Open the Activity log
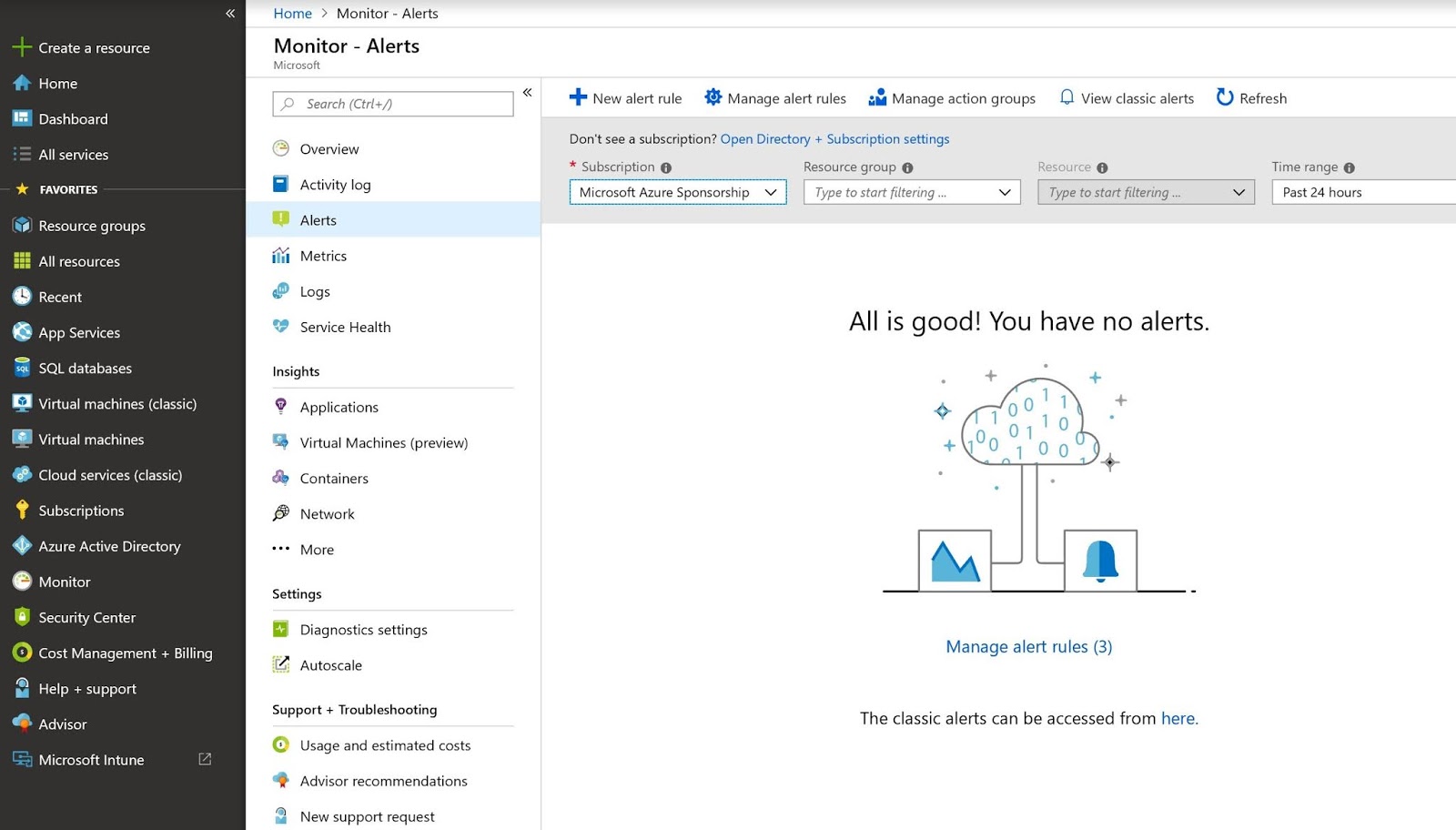The width and height of the screenshot is (1456, 830). [335, 184]
